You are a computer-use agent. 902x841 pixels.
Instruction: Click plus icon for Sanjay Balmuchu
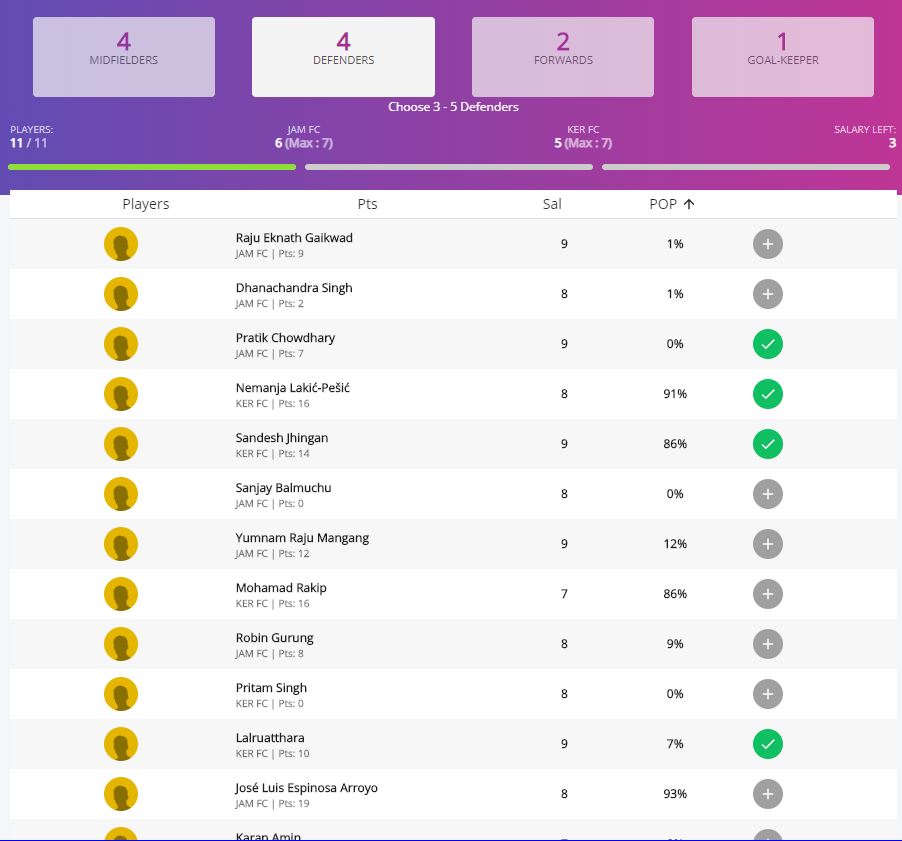[x=767, y=494]
